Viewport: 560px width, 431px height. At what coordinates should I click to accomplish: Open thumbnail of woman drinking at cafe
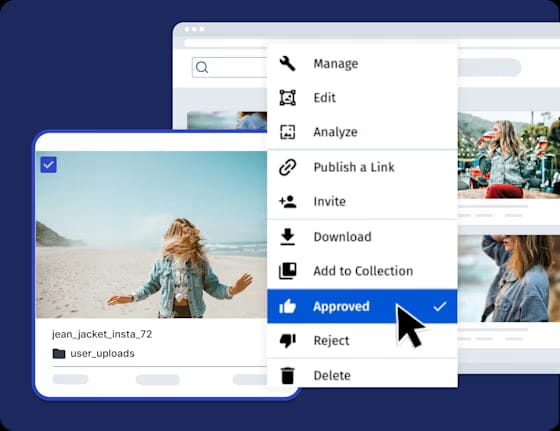pyautogui.click(x=509, y=155)
